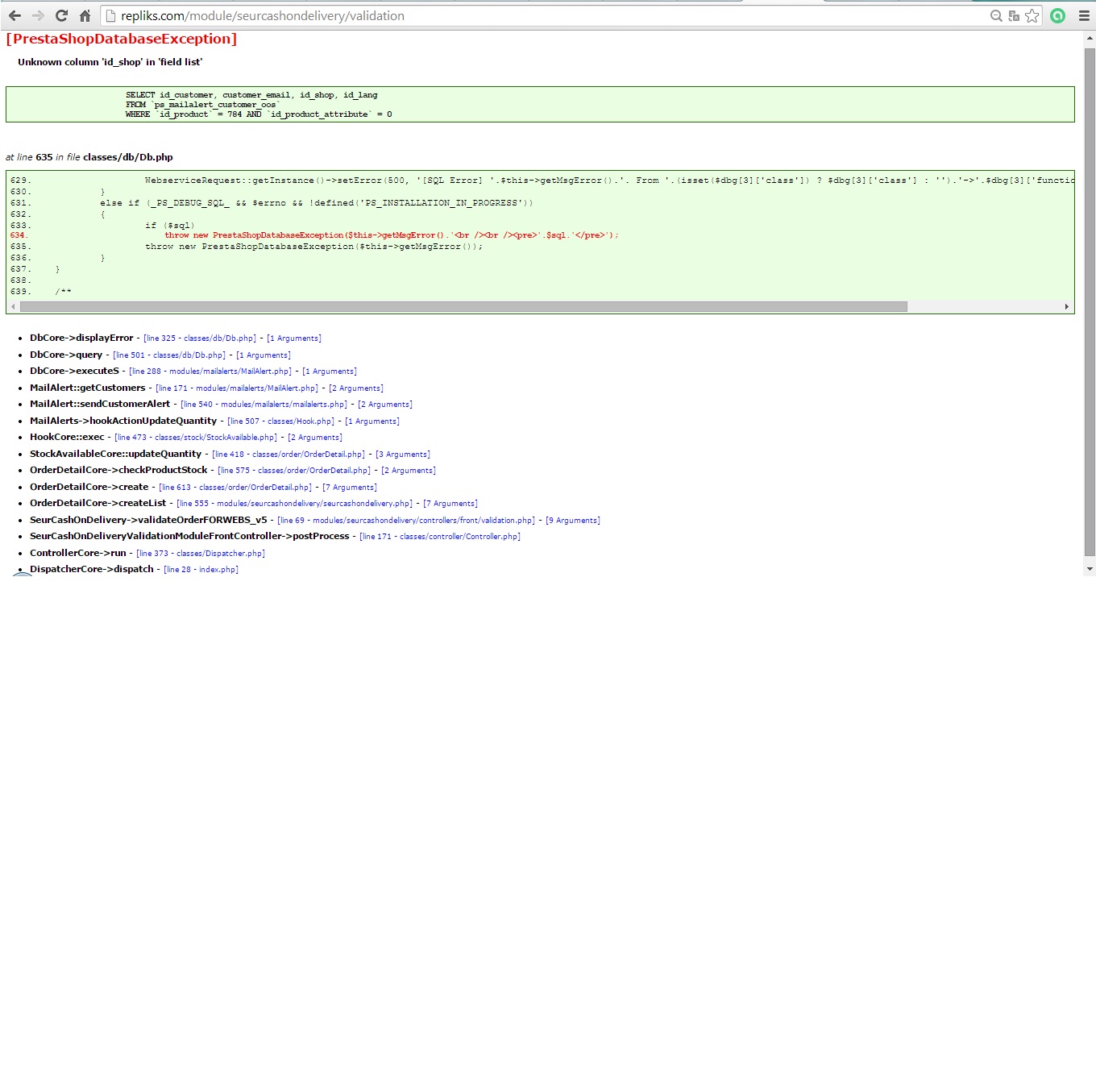Expand arguments for DbCore->executeS
Viewport: 1096px width, 1092px height.
pos(330,372)
